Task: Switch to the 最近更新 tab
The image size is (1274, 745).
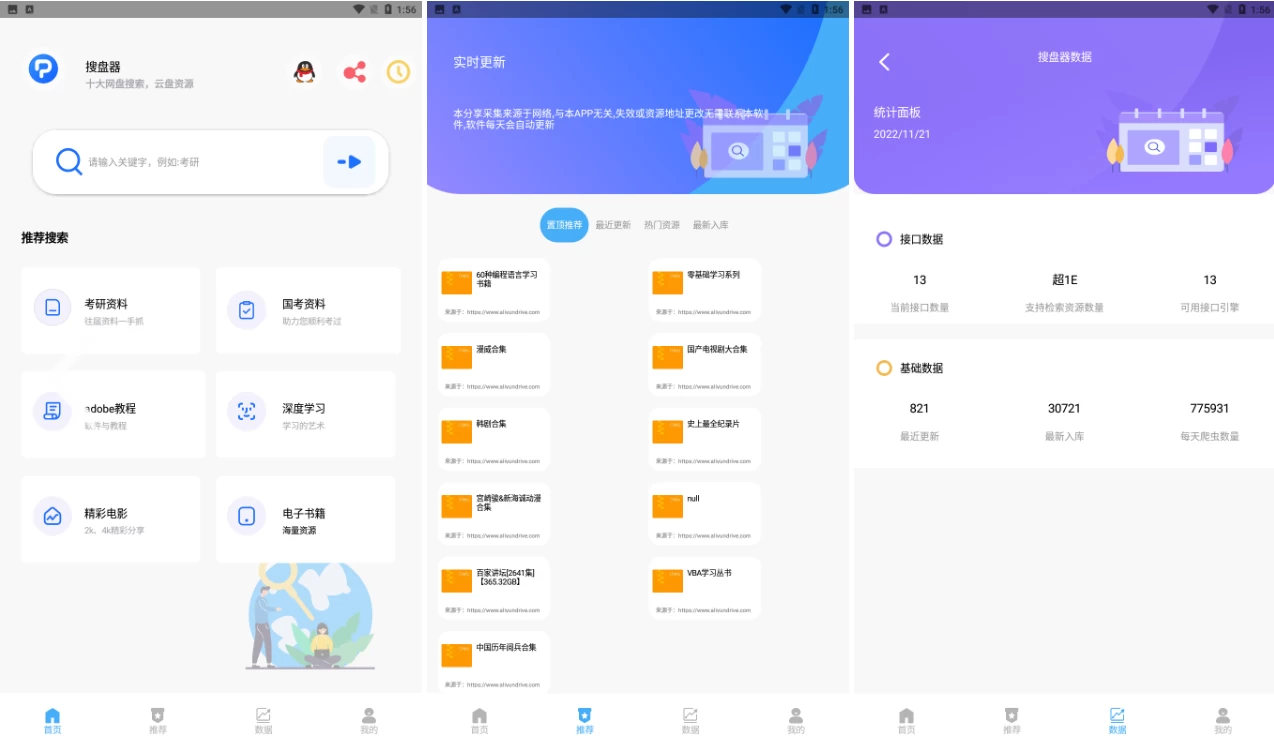Action: tap(613, 225)
